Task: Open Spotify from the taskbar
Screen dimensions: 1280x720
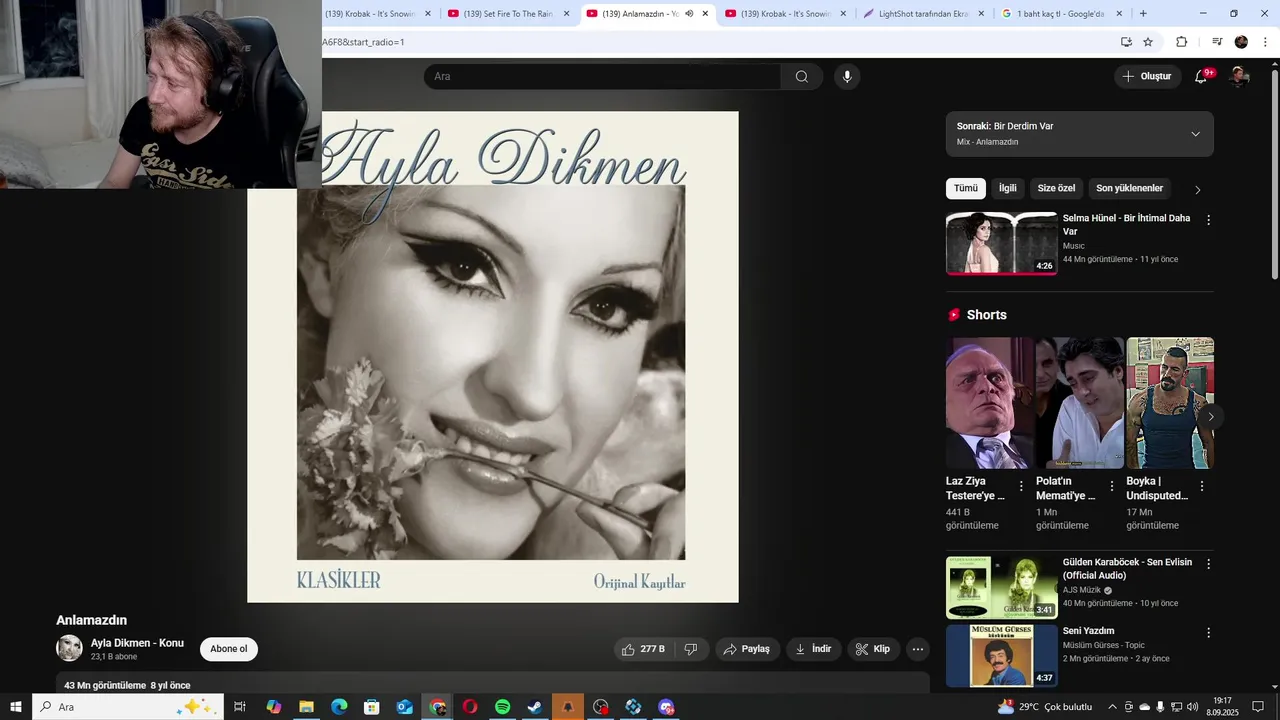Action: 502,707
